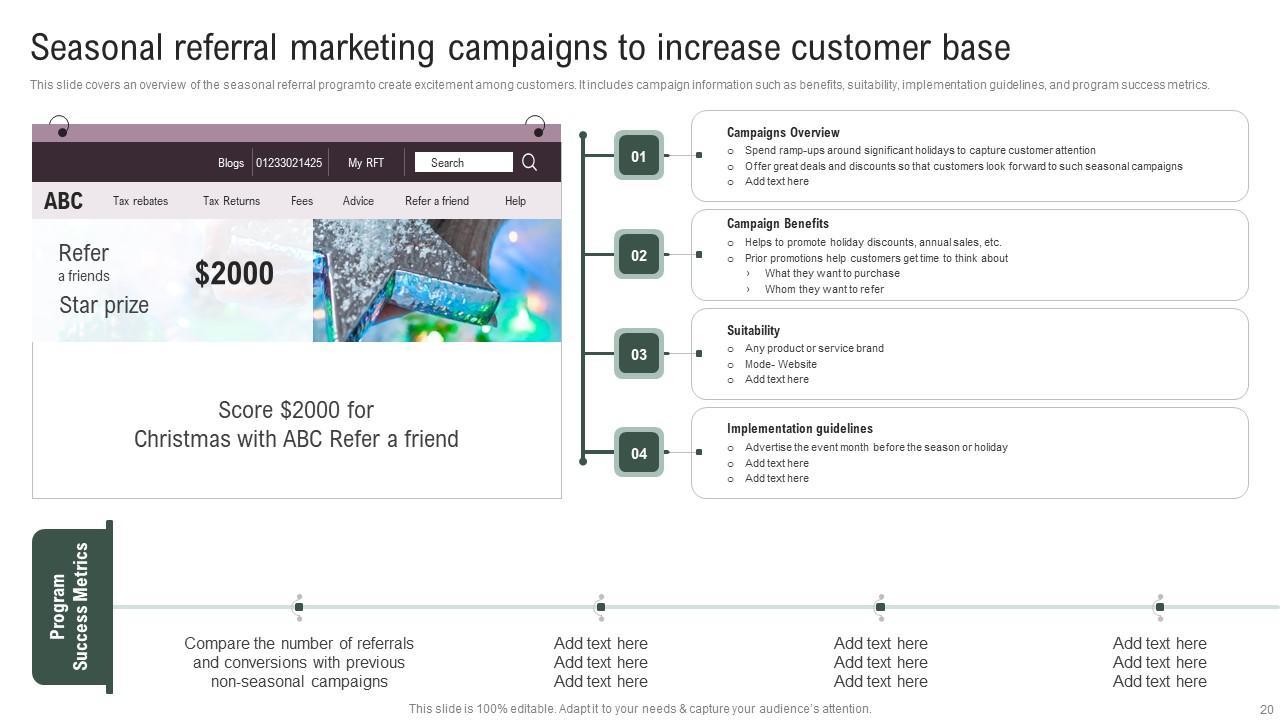Click the "Helps to promote holiday discounts" bullet

873,242
